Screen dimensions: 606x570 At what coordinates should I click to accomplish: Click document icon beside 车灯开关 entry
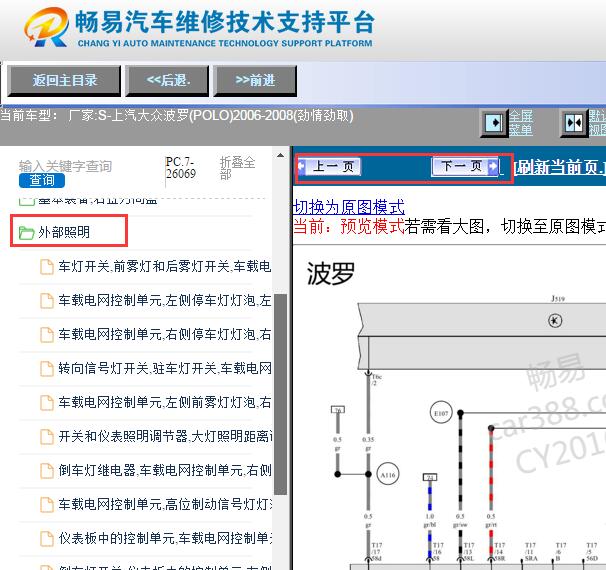click(x=47, y=267)
